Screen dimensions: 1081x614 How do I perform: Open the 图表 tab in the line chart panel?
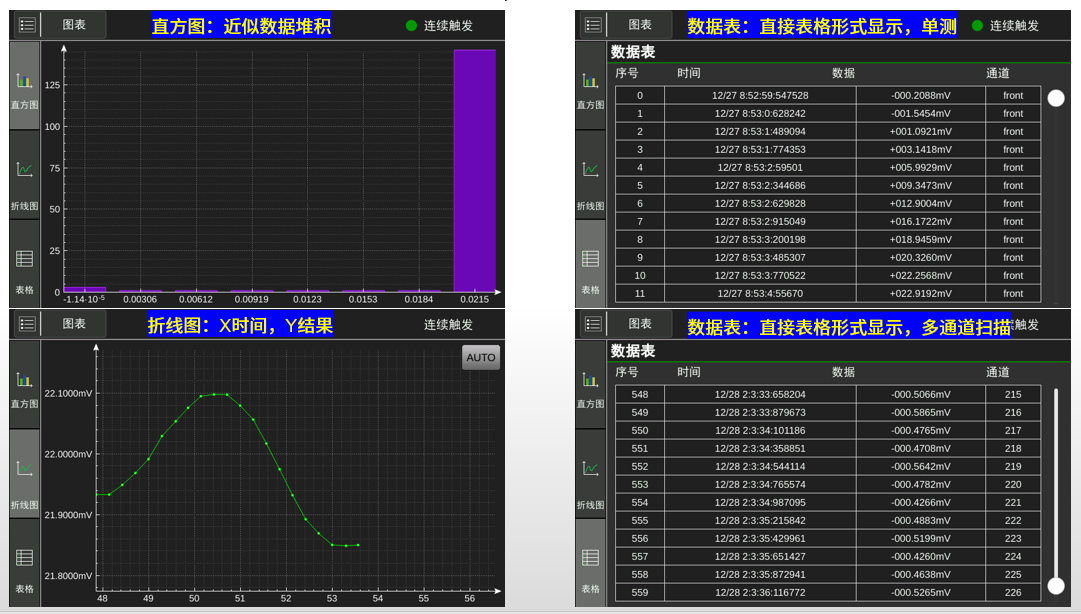[x=74, y=324]
